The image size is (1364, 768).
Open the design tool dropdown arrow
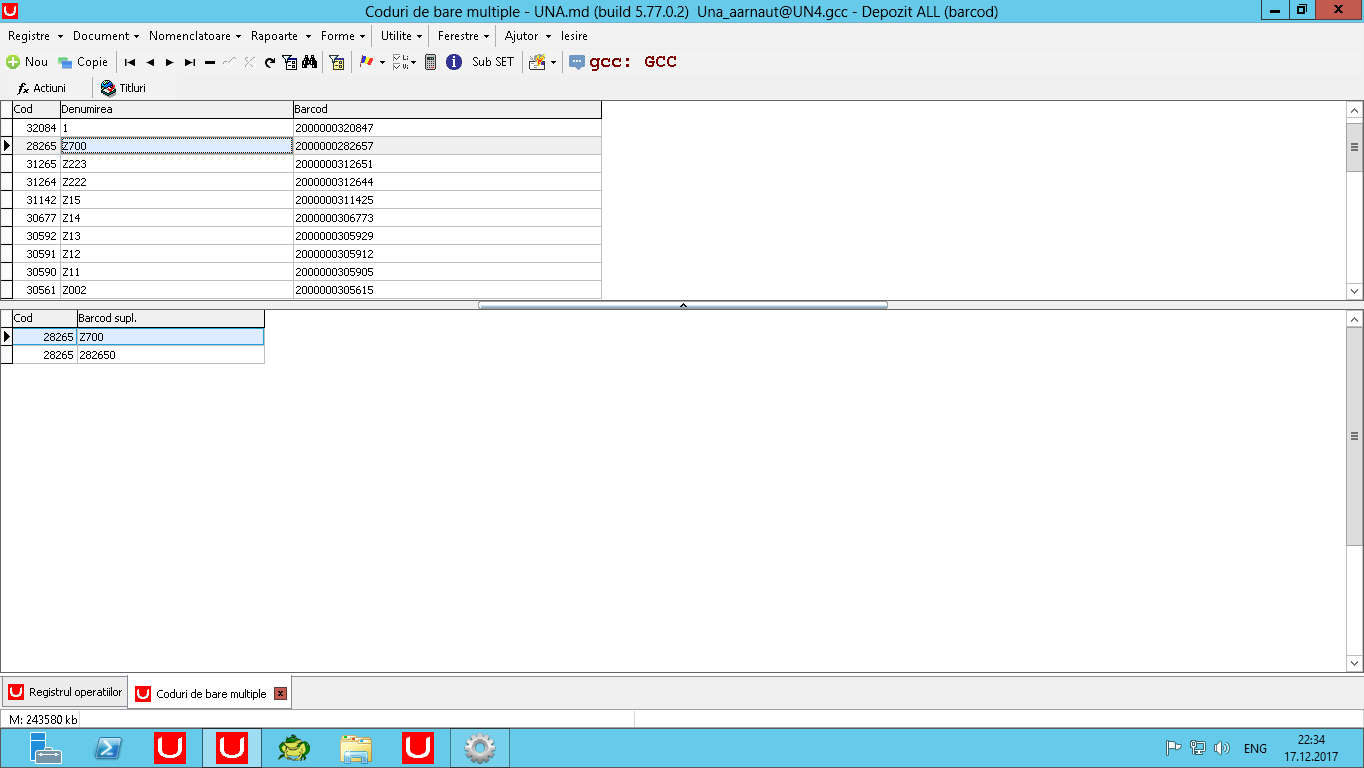pos(554,63)
